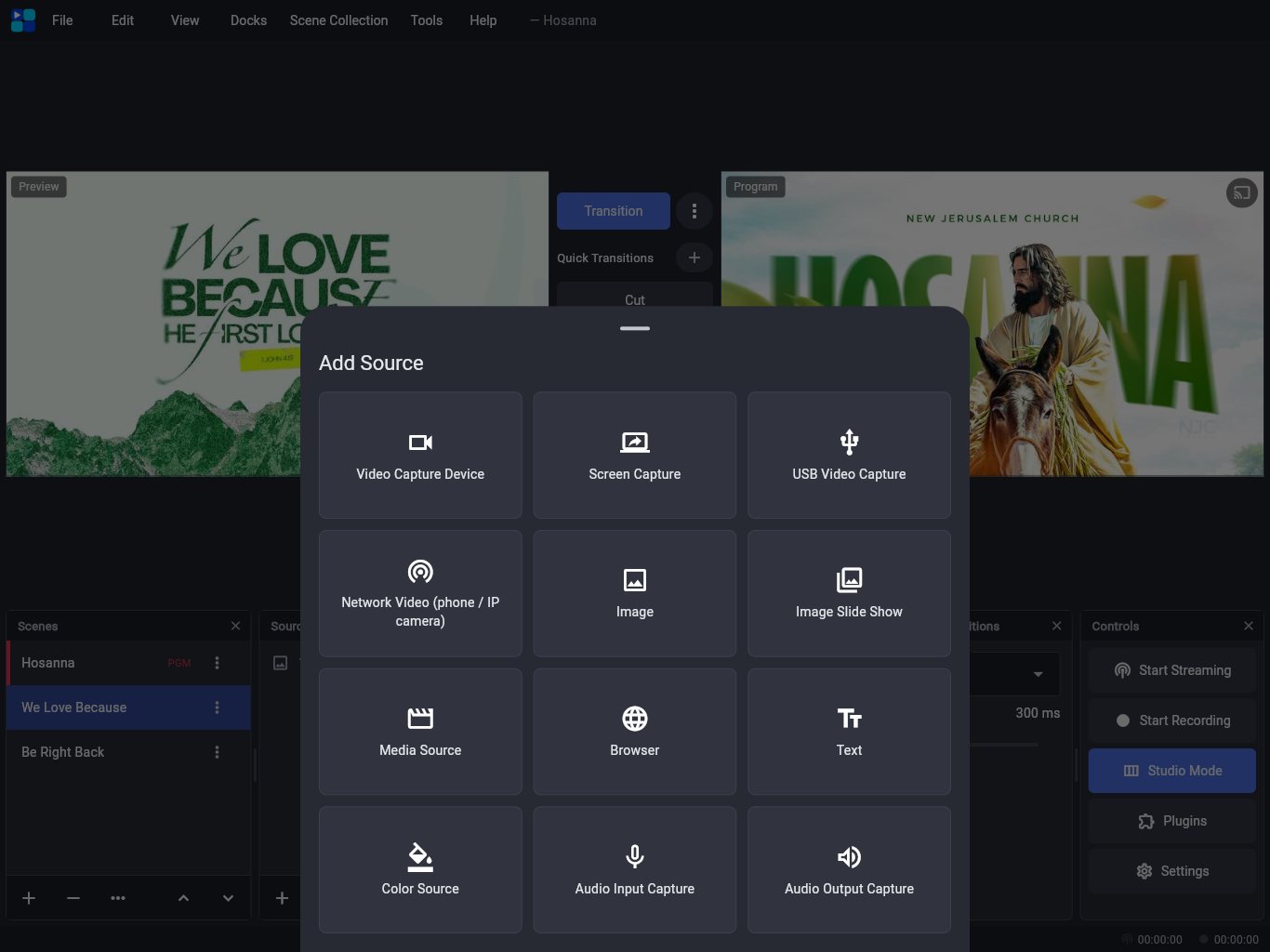
Task: Remove selected scene with minus icon
Action: point(73,898)
